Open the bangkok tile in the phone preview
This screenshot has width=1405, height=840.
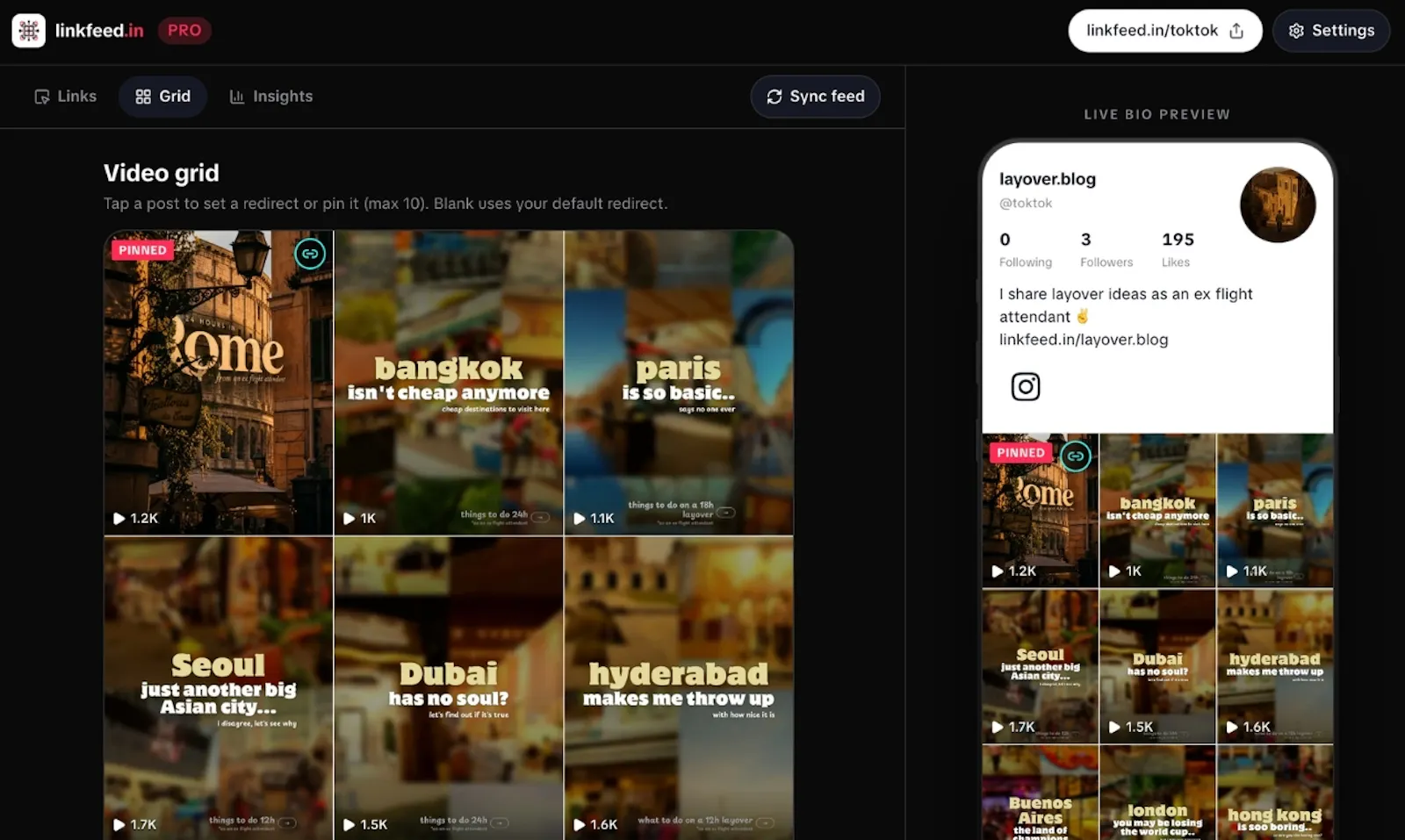1157,511
